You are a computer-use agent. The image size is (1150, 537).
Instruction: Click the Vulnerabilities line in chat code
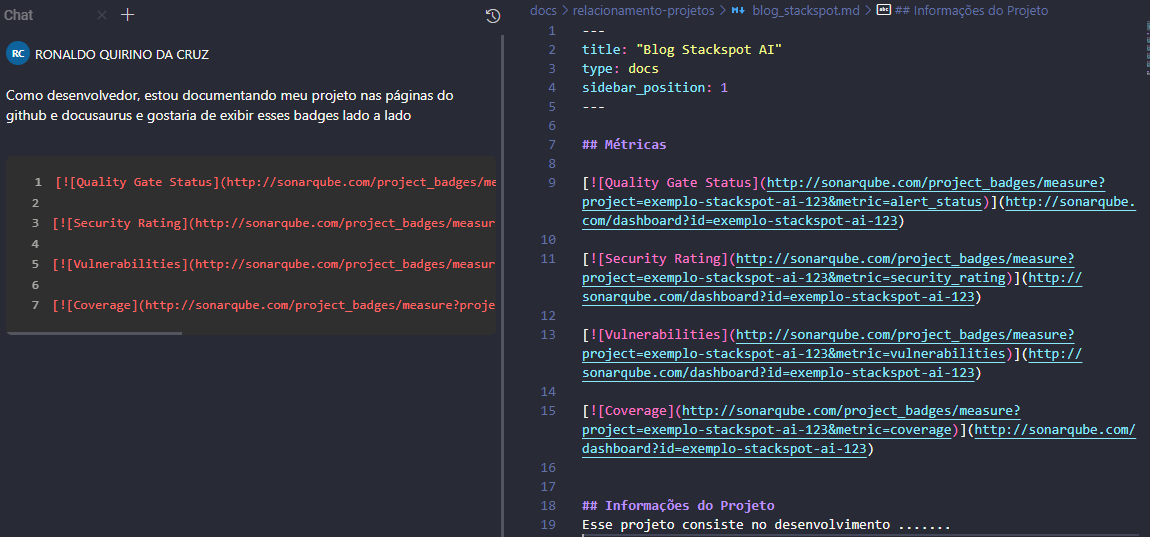(276, 264)
